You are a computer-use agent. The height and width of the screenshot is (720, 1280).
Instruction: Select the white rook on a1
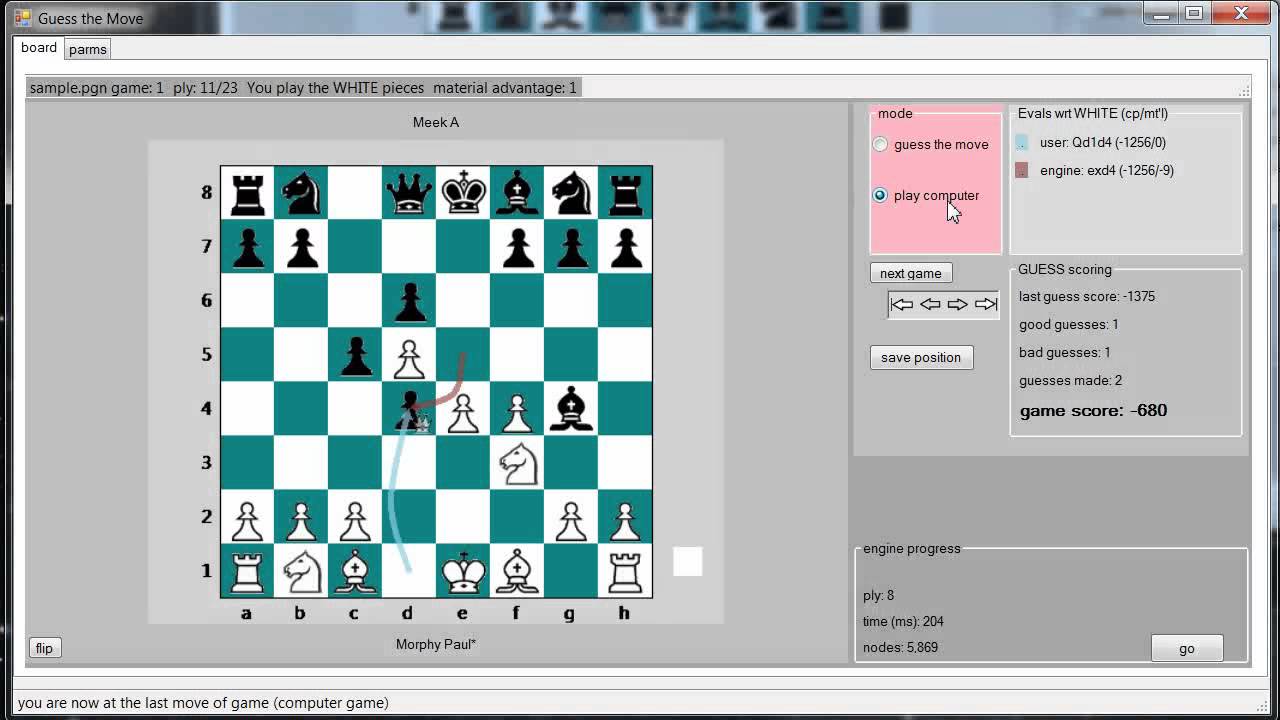(247, 570)
